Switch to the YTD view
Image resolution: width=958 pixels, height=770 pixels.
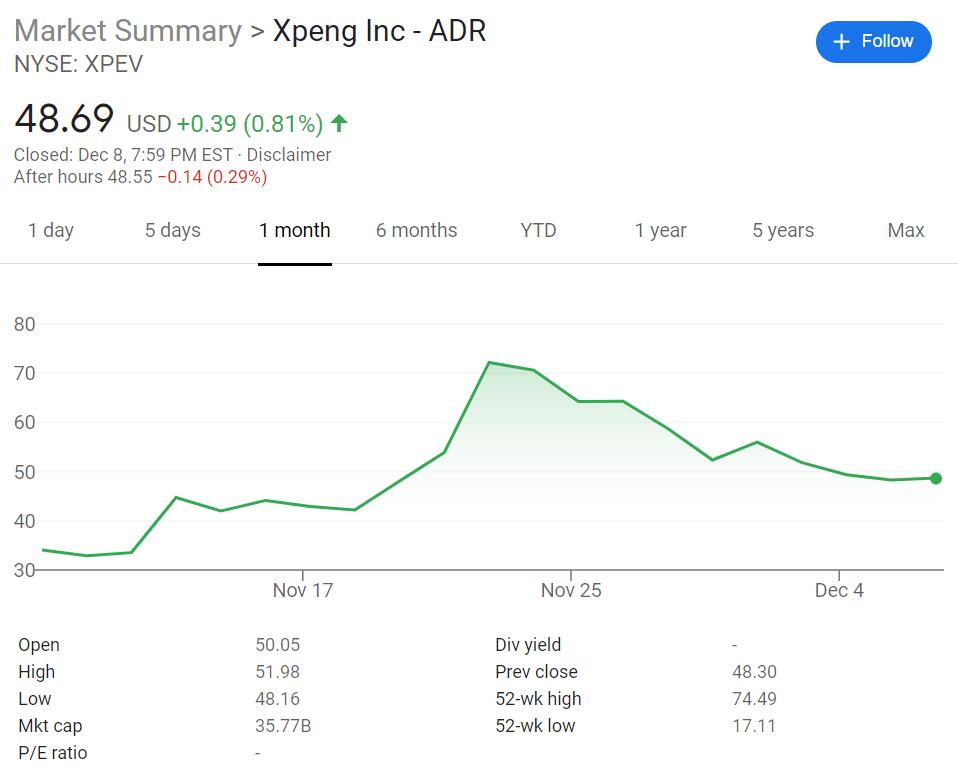click(x=538, y=230)
